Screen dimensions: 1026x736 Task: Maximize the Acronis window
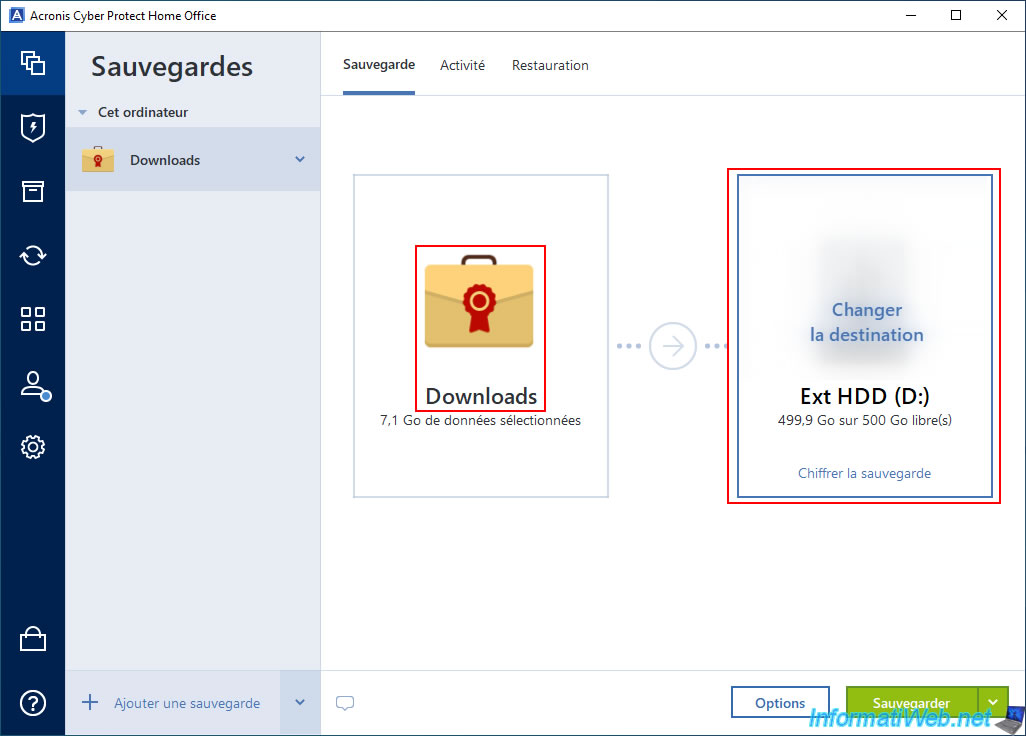(956, 15)
